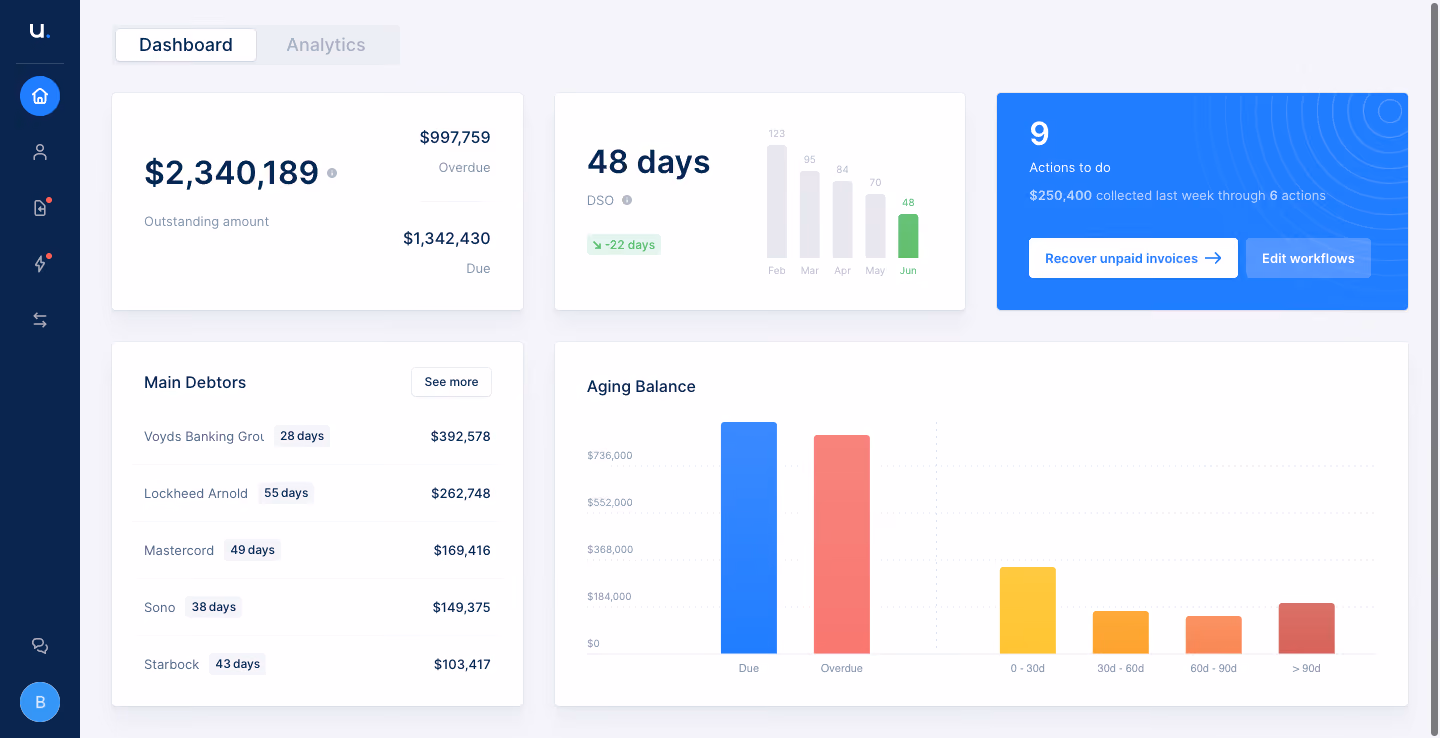Switch to the Analytics tab
This screenshot has height=738, width=1440.
point(326,45)
